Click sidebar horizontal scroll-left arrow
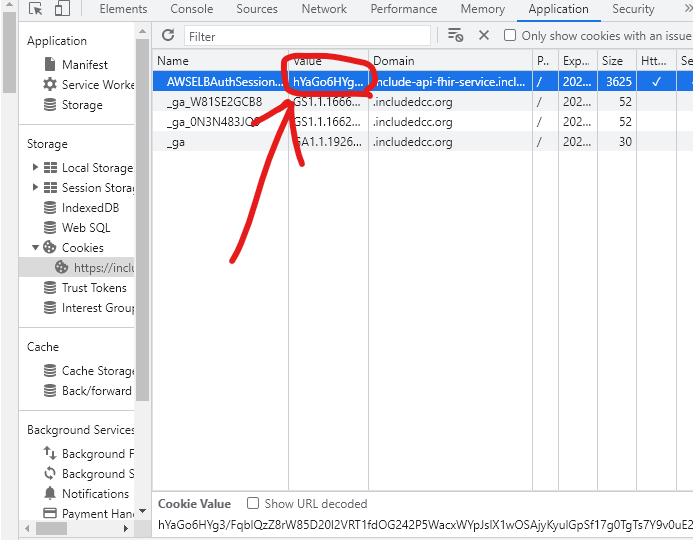The height and width of the screenshot is (540, 693). [27, 528]
